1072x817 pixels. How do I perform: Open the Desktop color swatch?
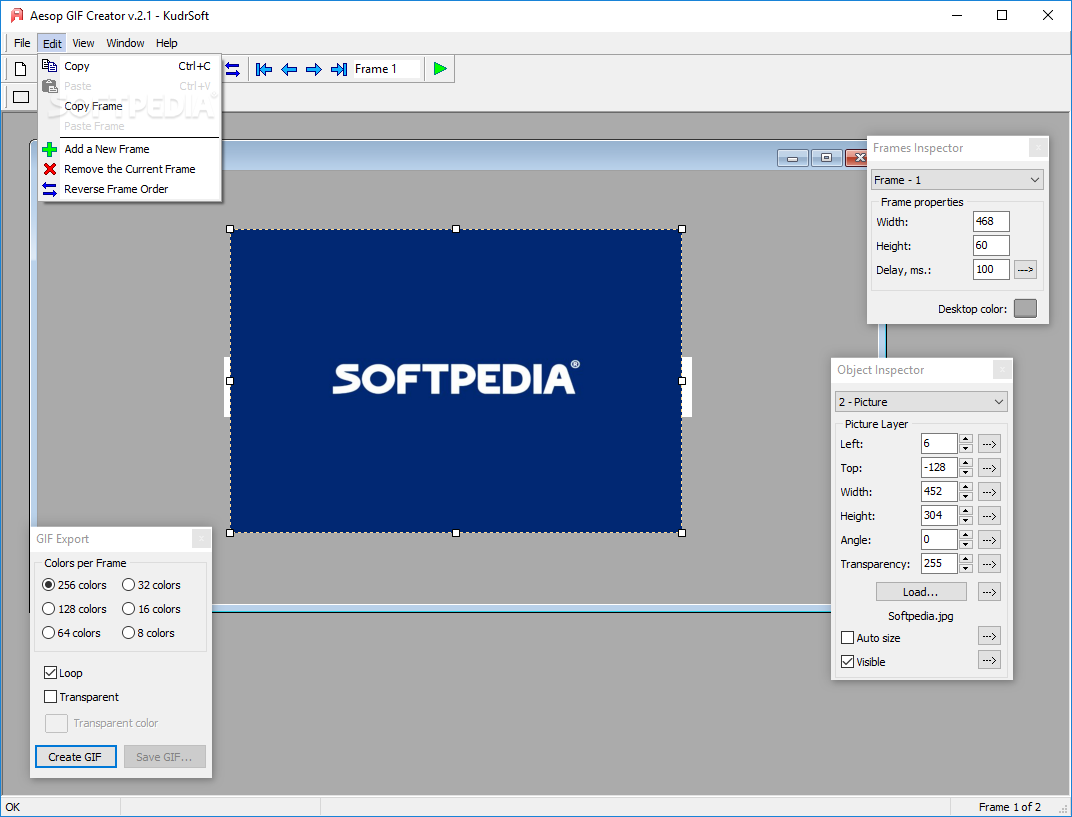click(1025, 308)
